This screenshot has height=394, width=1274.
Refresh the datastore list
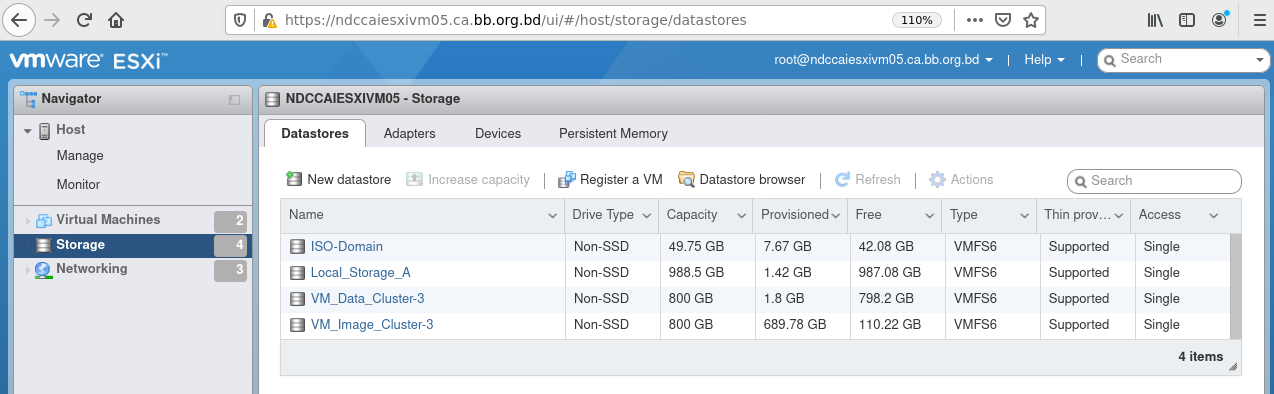pyautogui.click(x=868, y=180)
